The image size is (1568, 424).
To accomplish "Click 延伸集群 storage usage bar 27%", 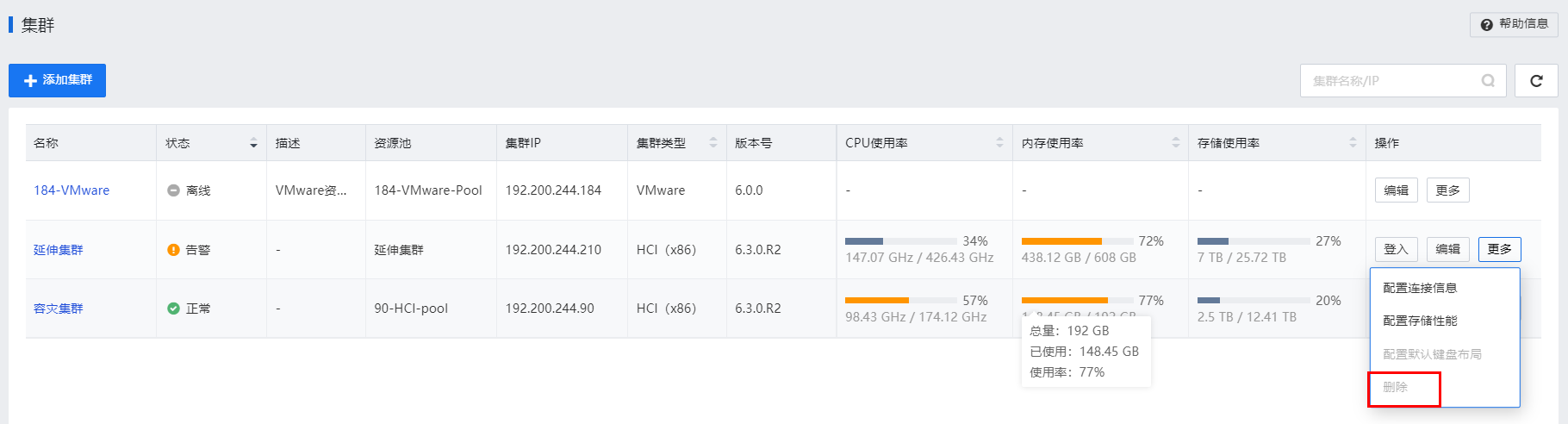I will coord(1254,241).
